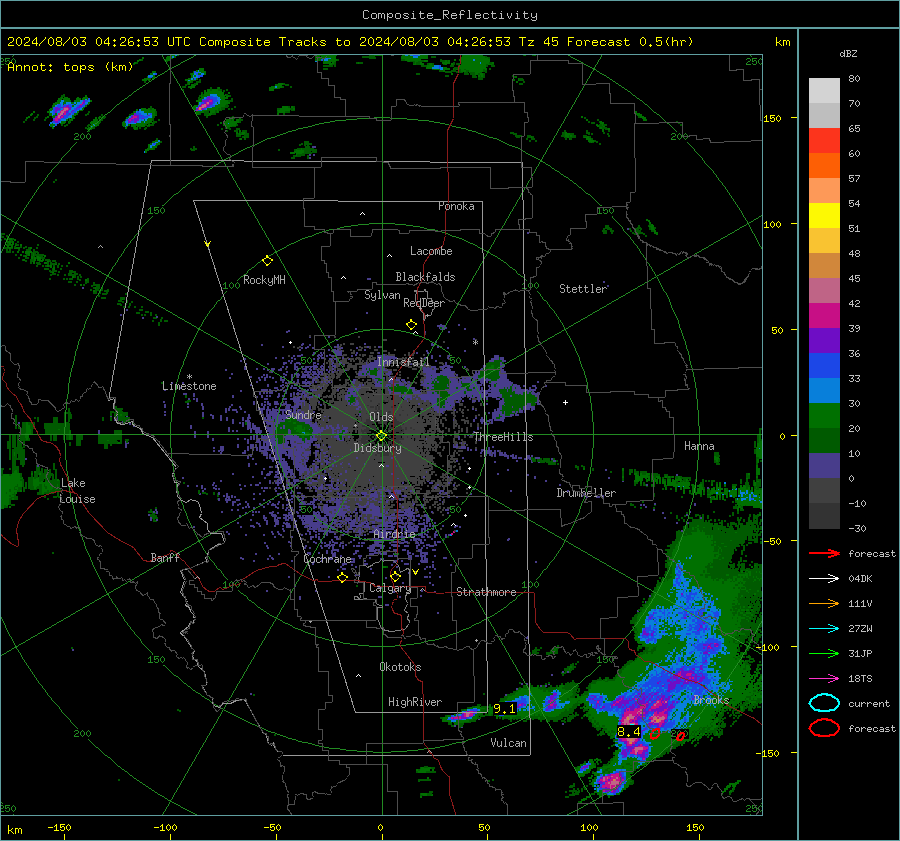The height and width of the screenshot is (841, 900).
Task: Click the Stettler city label
Action: click(x=583, y=289)
